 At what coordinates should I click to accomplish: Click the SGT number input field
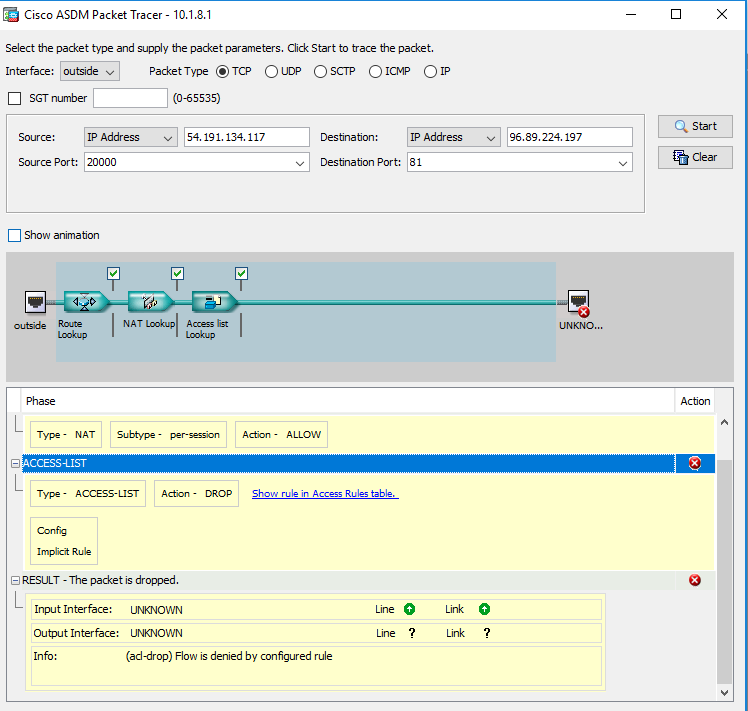(130, 98)
